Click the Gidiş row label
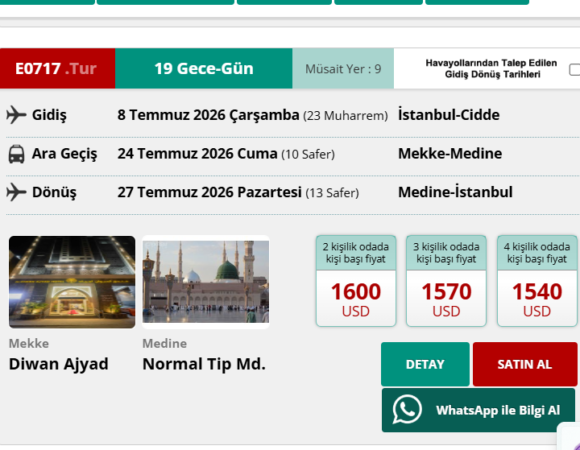The width and height of the screenshot is (580, 450). (49, 115)
